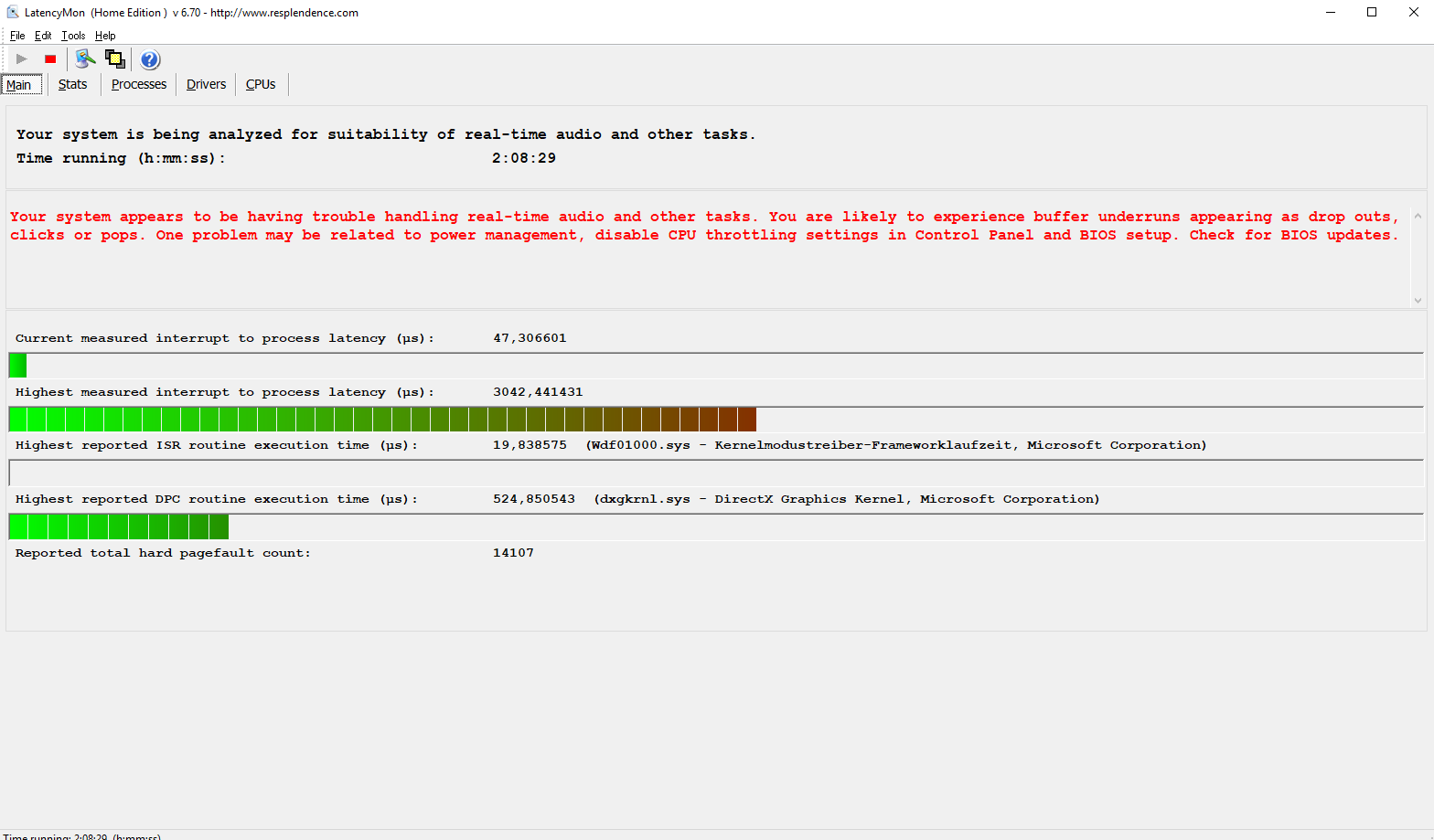
Task: Switch to the Stats tab
Action: point(73,84)
